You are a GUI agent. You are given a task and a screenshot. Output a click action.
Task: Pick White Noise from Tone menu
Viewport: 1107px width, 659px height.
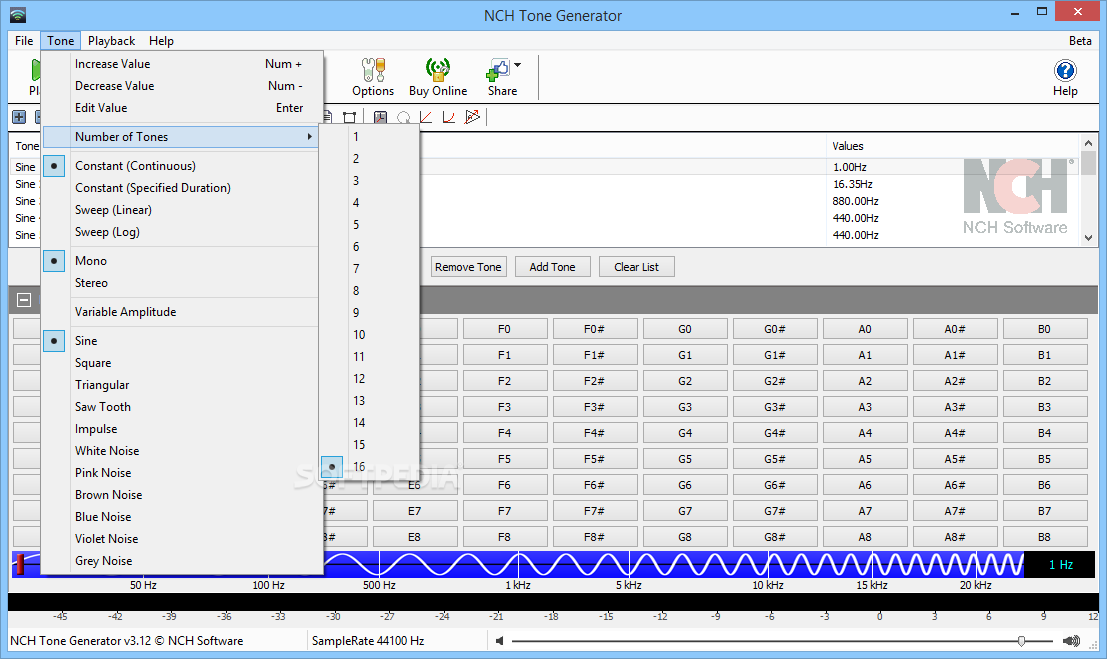(180, 451)
